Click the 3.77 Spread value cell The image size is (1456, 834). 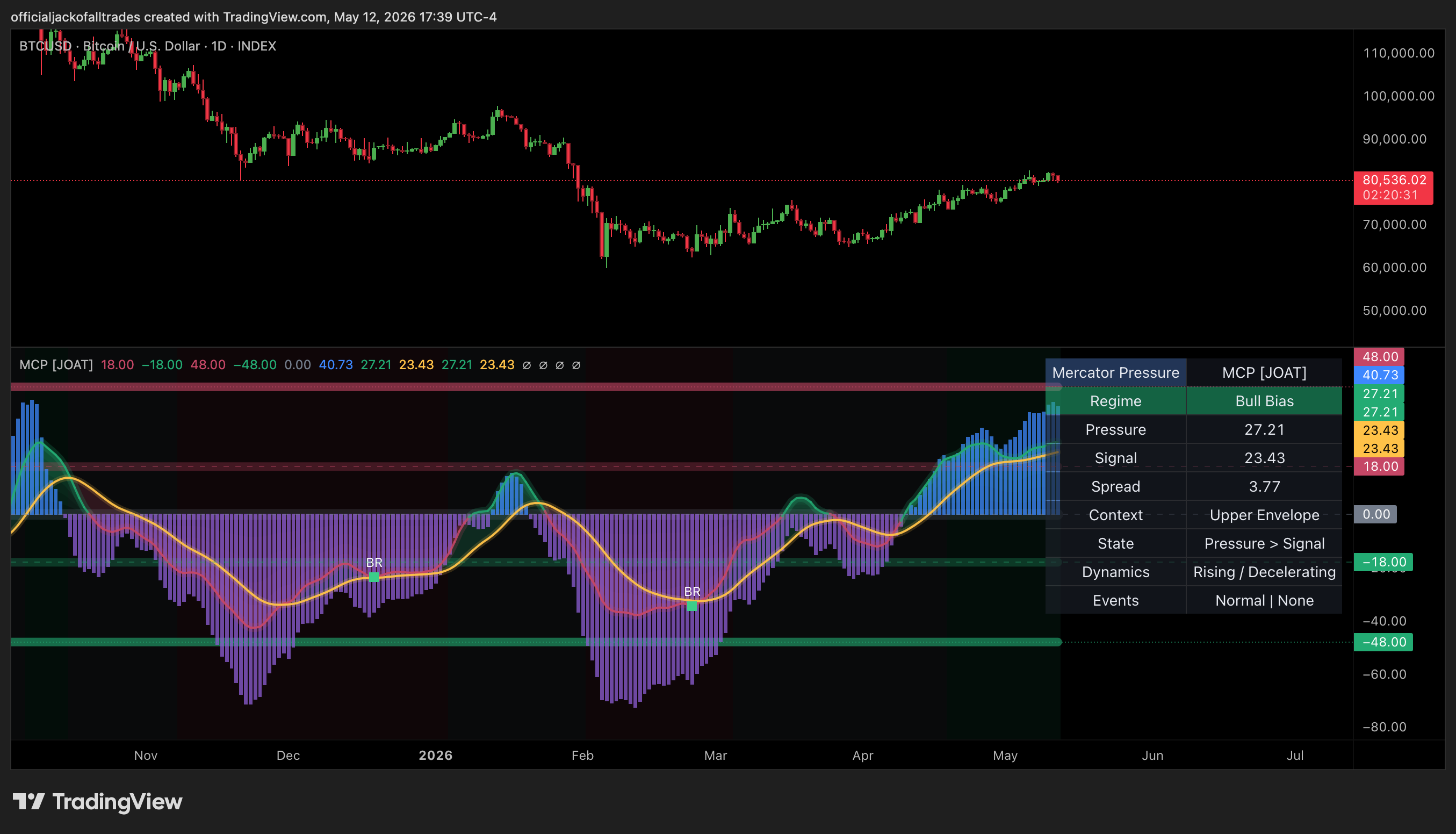[1264, 486]
